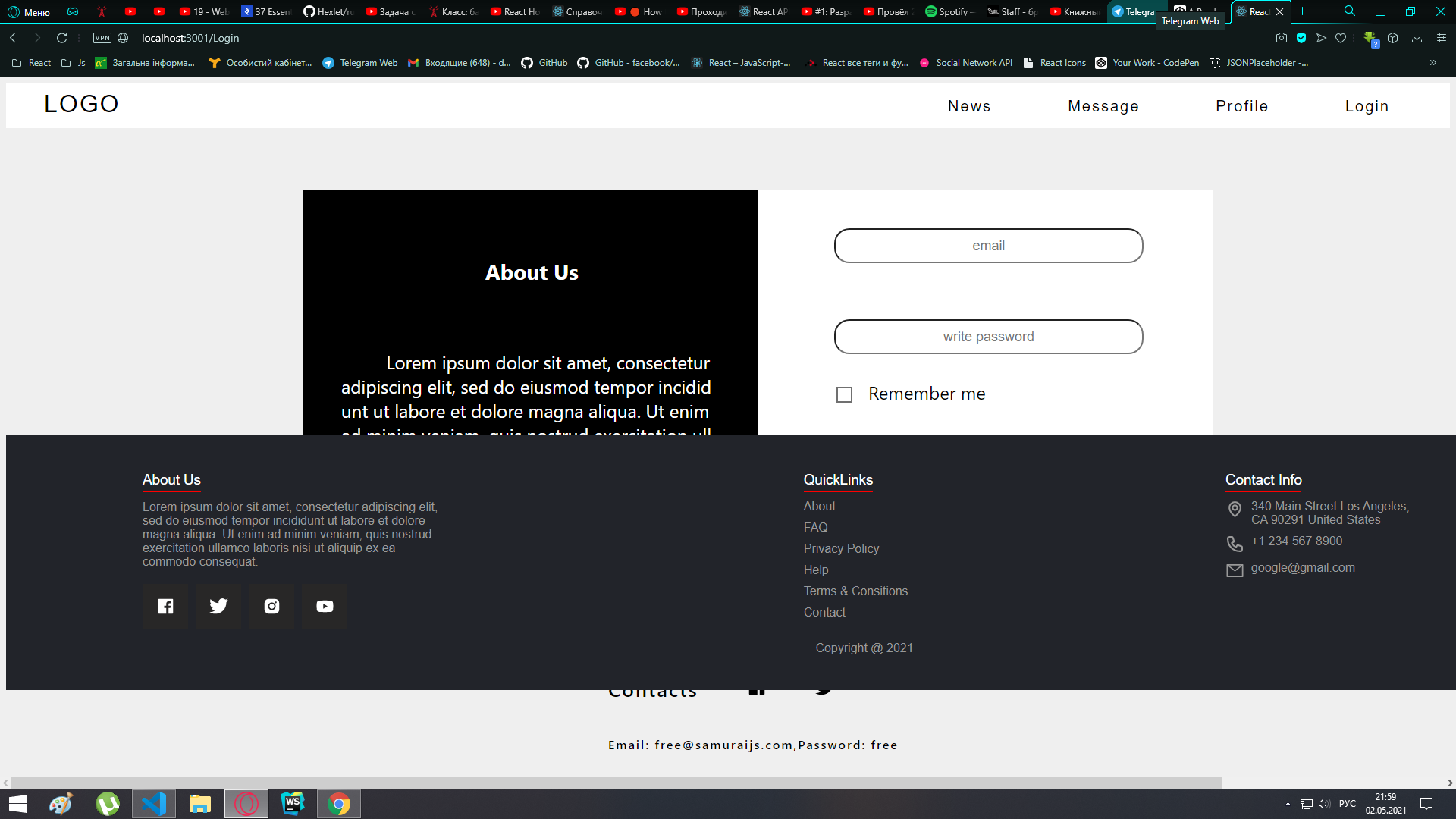Open the Facebook icon in footer

165,606
